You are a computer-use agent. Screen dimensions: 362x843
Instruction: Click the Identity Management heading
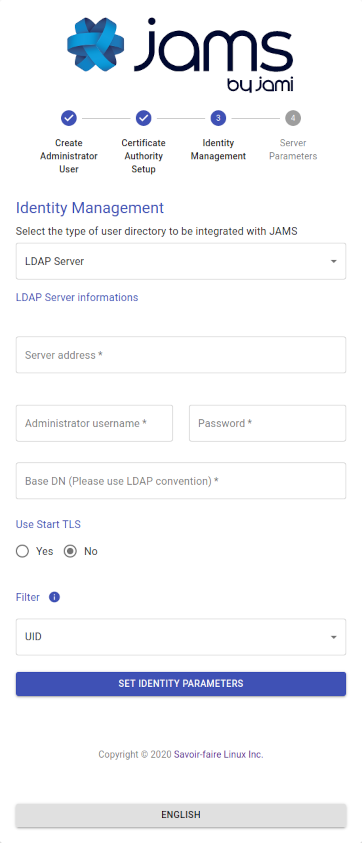coord(90,208)
